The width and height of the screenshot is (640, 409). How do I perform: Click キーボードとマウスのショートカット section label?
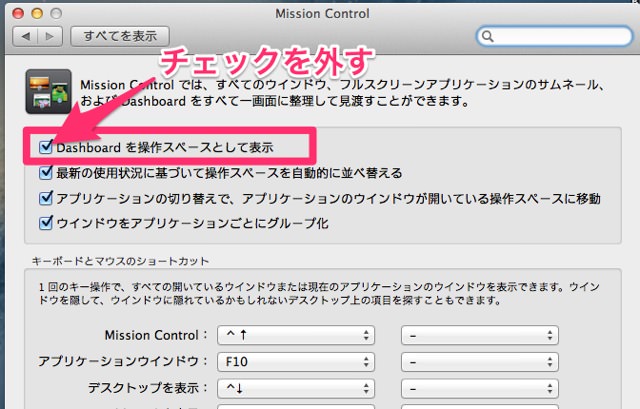coord(120,261)
